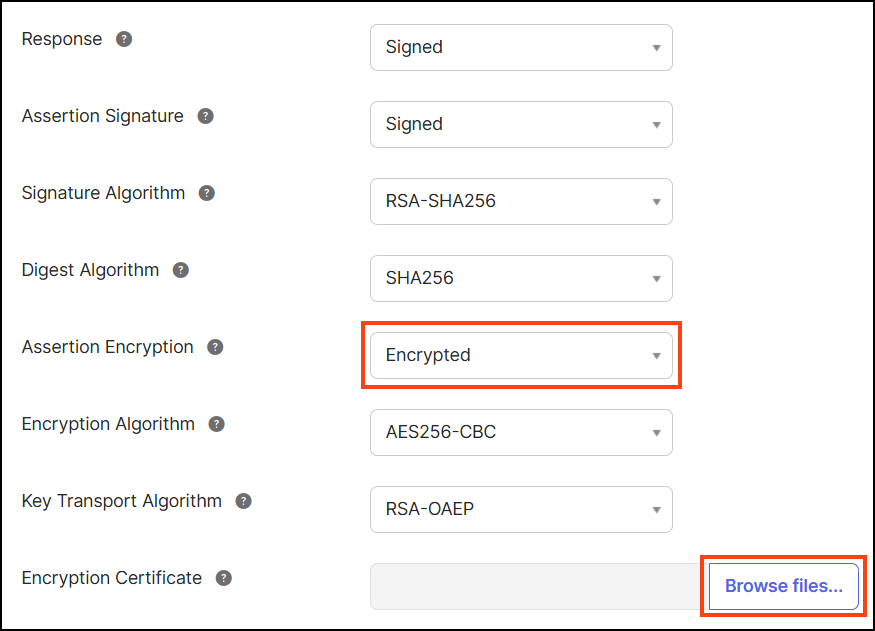Screen dimensions: 875x631
Task: Click the Digest Algorithm caret arrow
Action: click(657, 278)
